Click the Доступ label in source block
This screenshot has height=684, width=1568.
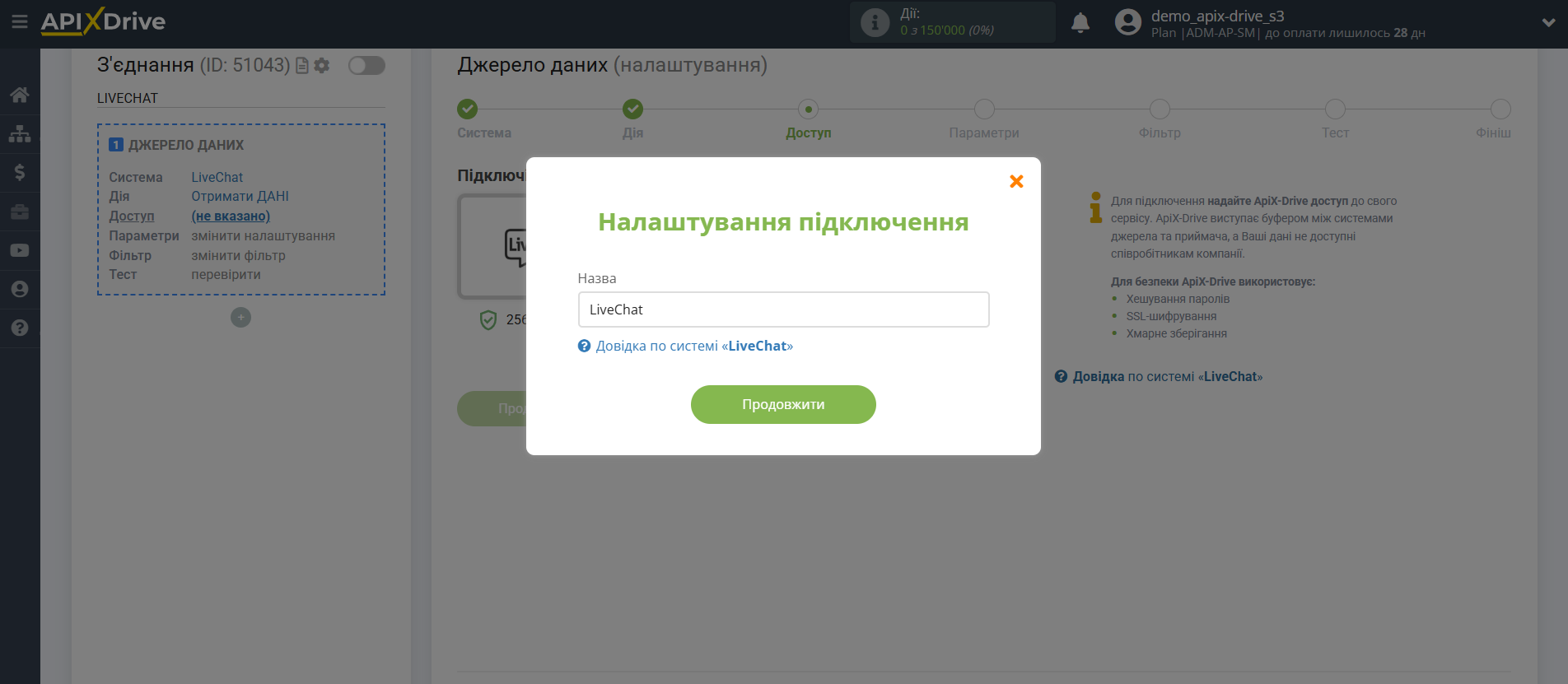[132, 216]
